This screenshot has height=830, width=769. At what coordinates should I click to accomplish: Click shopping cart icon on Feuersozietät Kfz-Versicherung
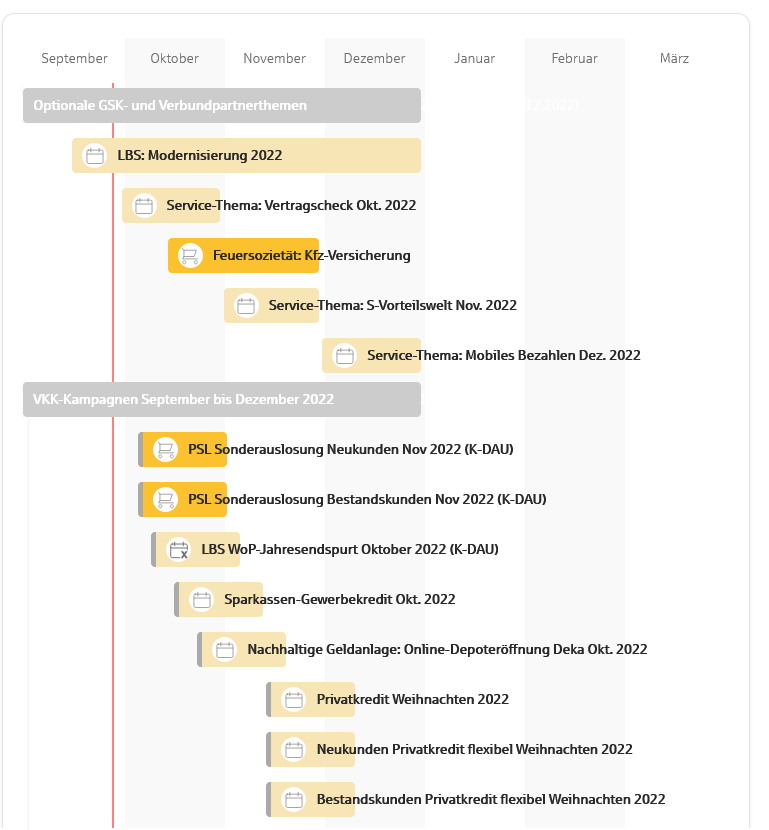[190, 256]
